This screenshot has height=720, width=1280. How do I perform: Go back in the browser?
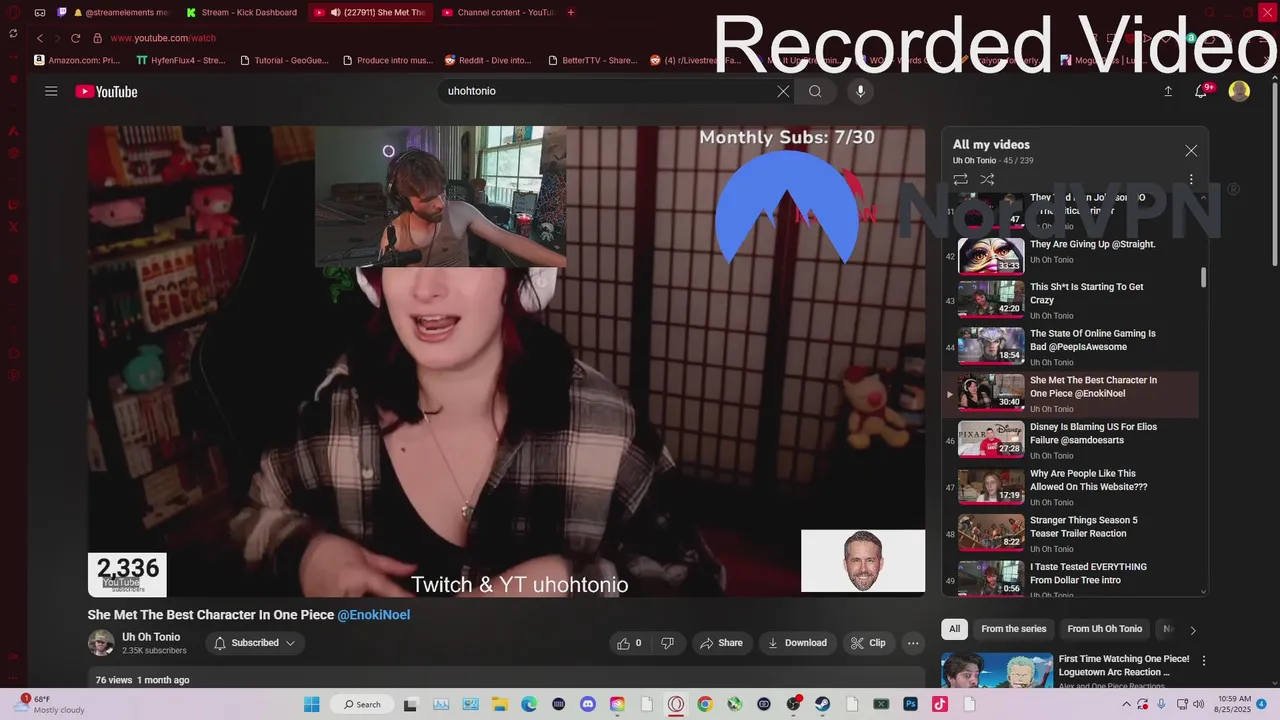tap(40, 38)
